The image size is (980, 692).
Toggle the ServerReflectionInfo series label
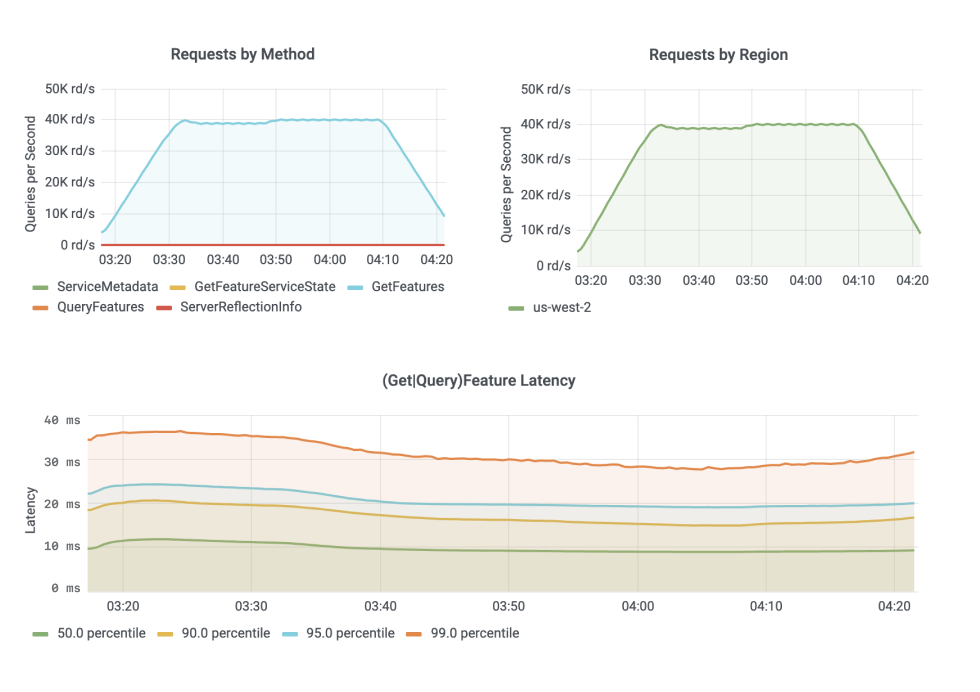(x=241, y=307)
